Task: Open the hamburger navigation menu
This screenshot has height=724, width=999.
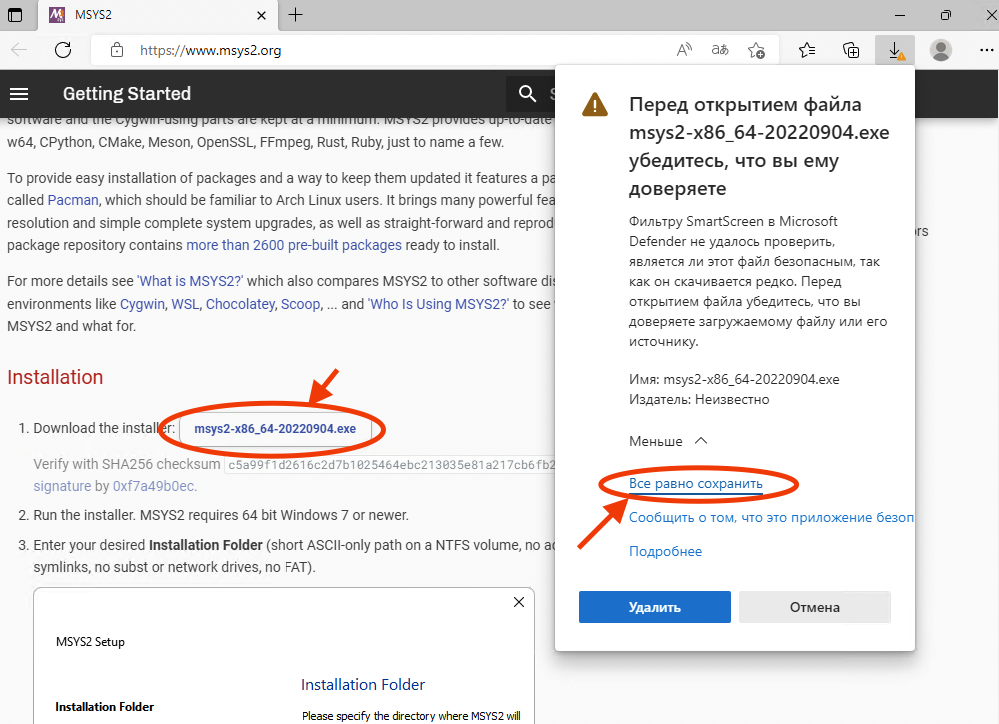Action: [x=19, y=94]
